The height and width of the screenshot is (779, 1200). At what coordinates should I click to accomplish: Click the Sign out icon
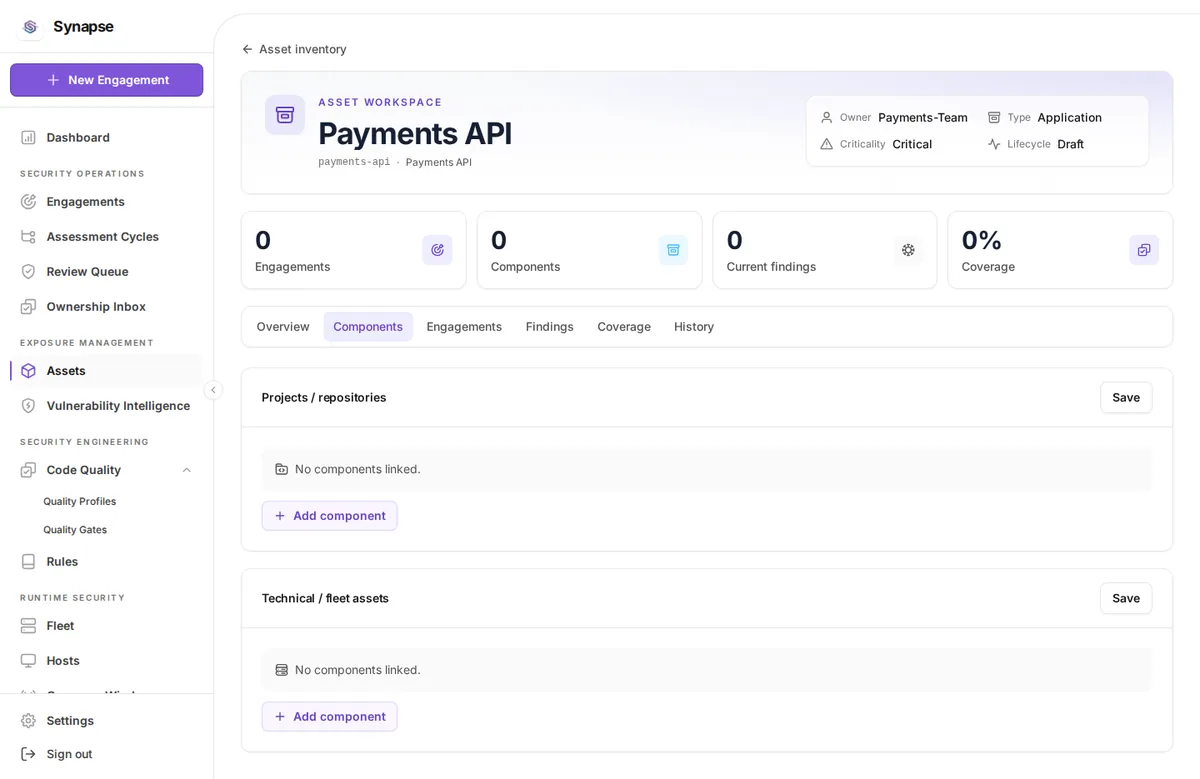point(28,753)
